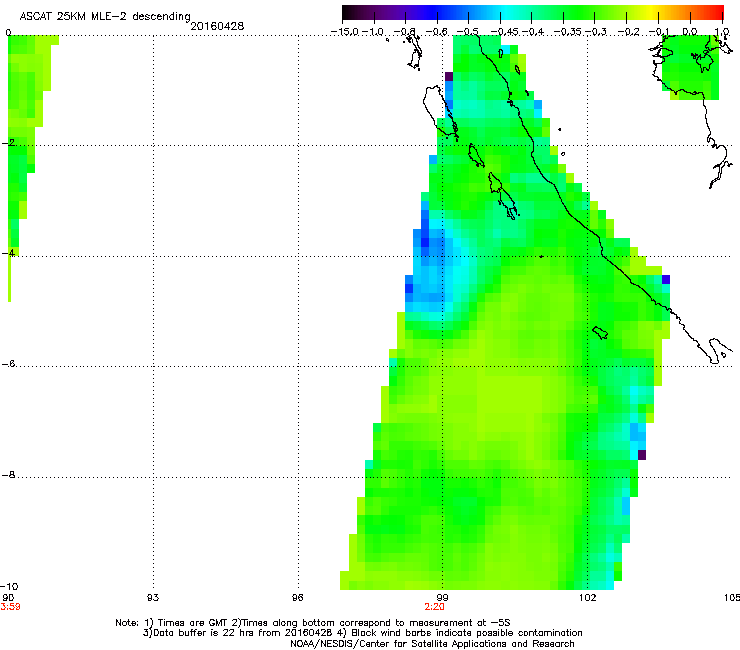
Task: Select longitude axis label "102"
Action: [587, 598]
